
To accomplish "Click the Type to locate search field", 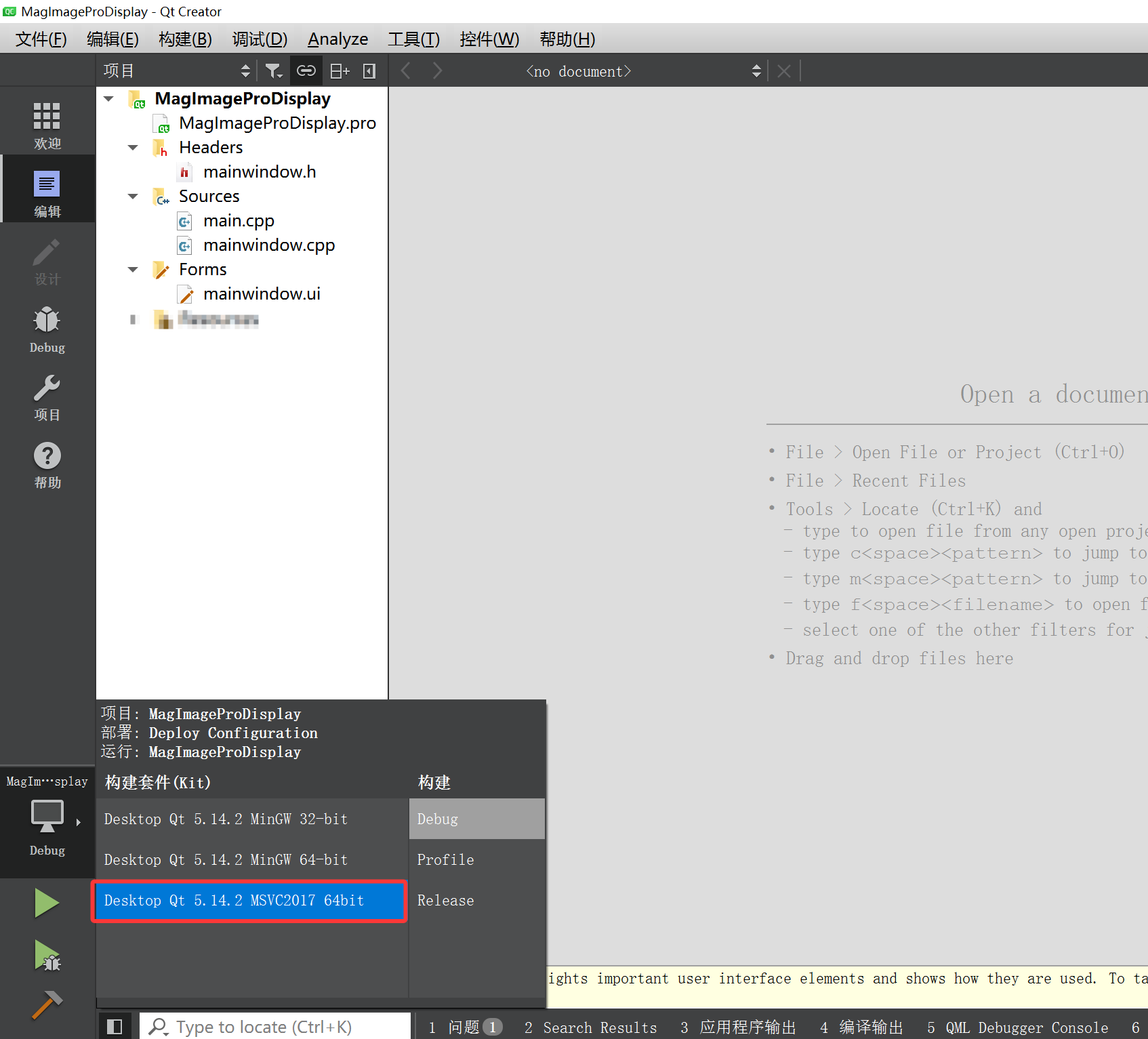I will [275, 1027].
